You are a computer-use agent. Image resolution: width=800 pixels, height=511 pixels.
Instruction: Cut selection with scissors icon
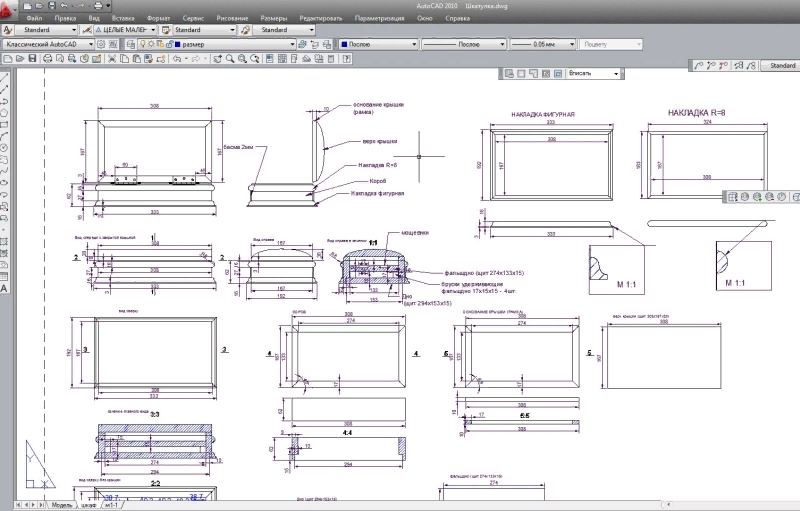(112, 59)
